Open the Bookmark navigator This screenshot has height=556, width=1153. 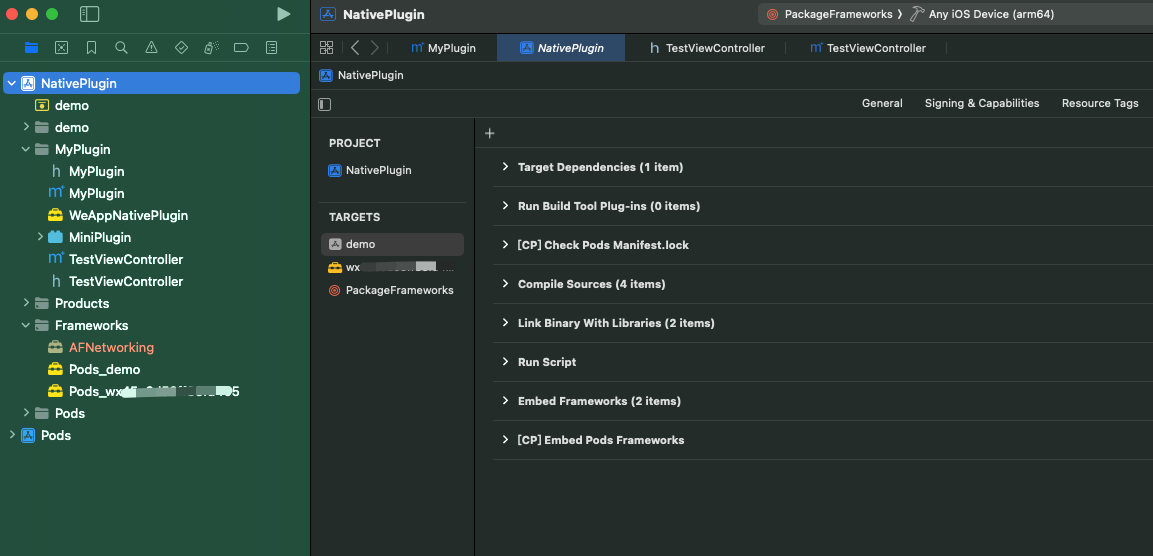pyautogui.click(x=91, y=48)
